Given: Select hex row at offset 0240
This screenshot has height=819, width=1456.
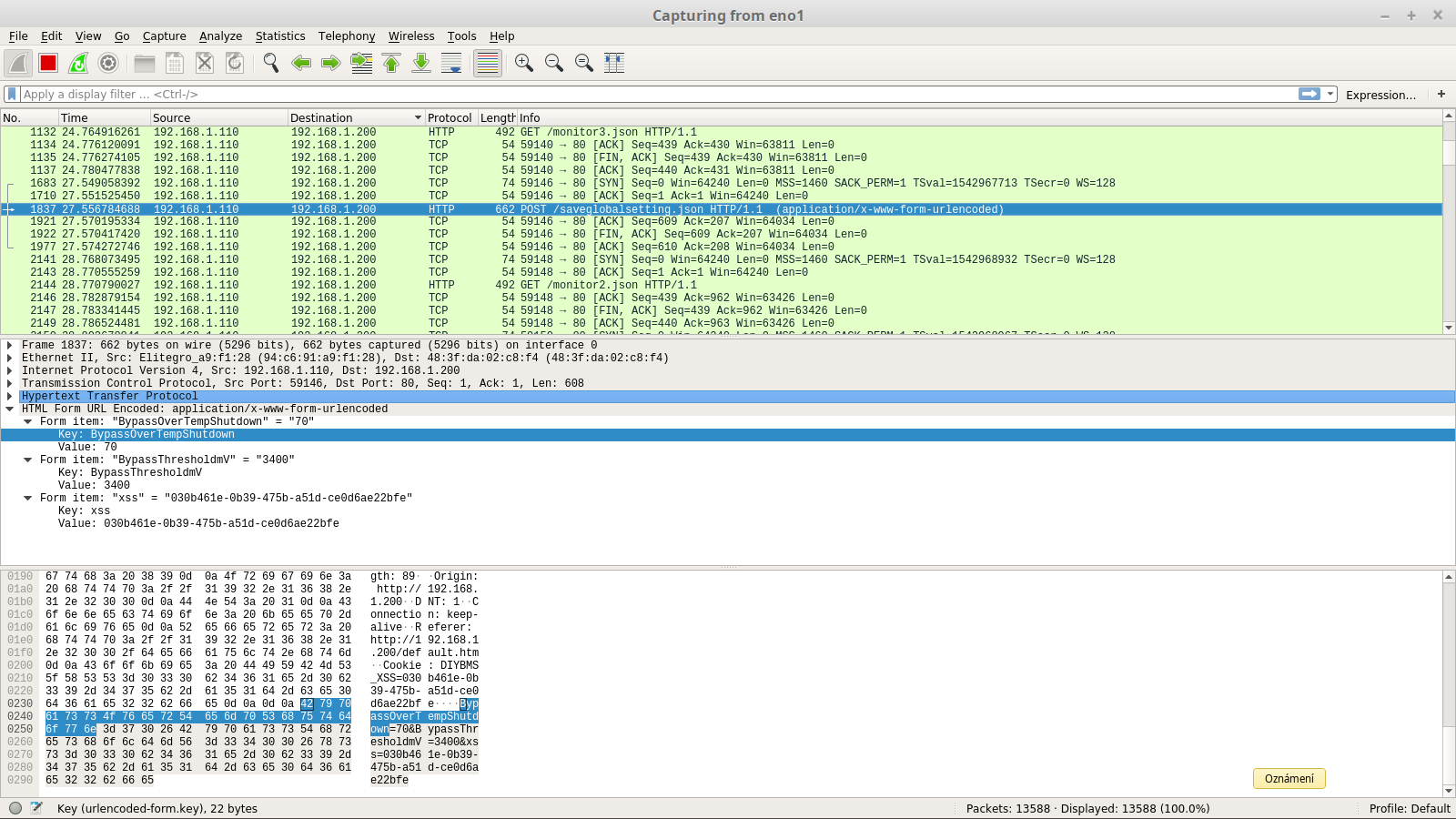Looking at the screenshot, I should [243, 716].
